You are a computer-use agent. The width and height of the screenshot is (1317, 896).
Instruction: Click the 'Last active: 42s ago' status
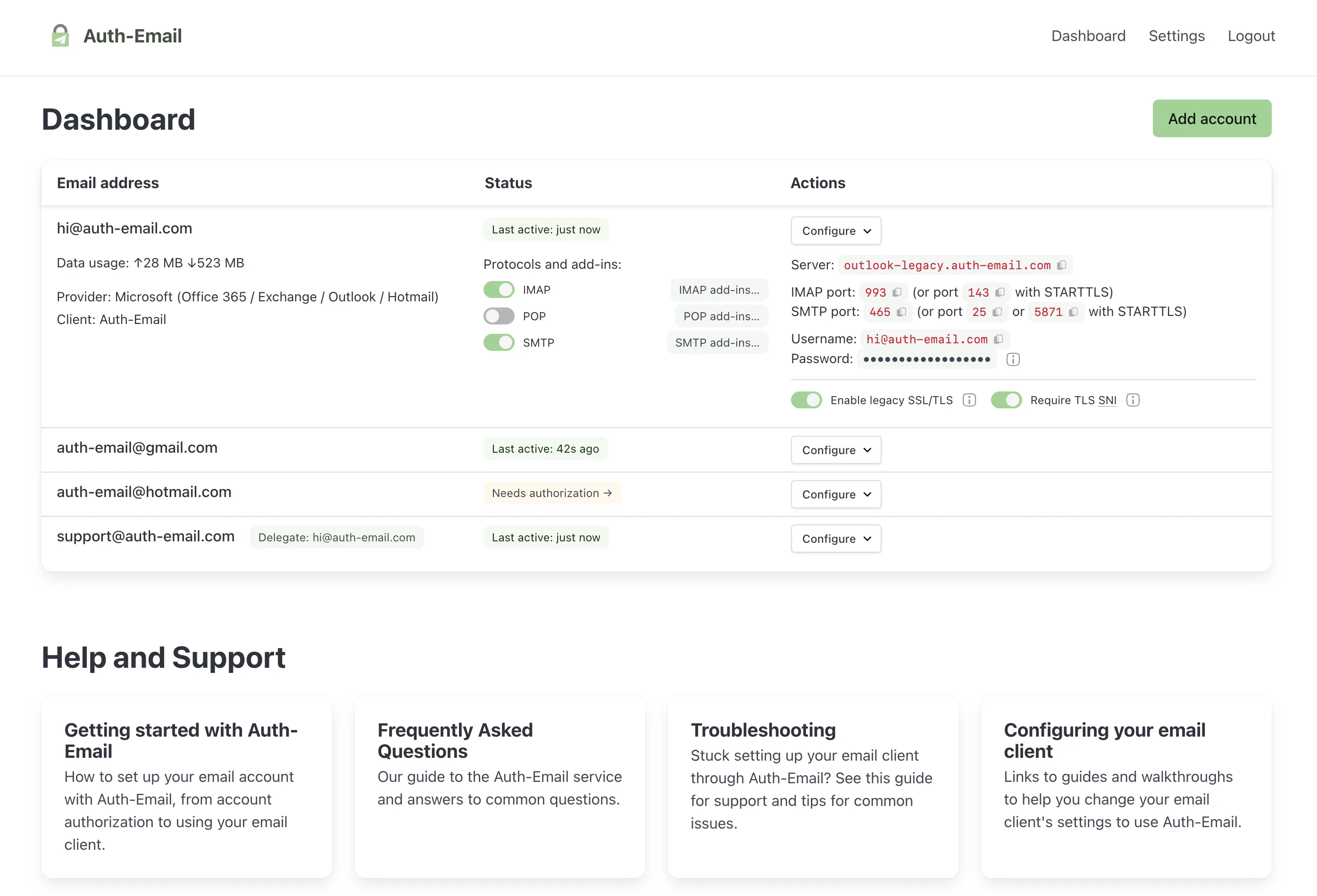[x=545, y=449]
